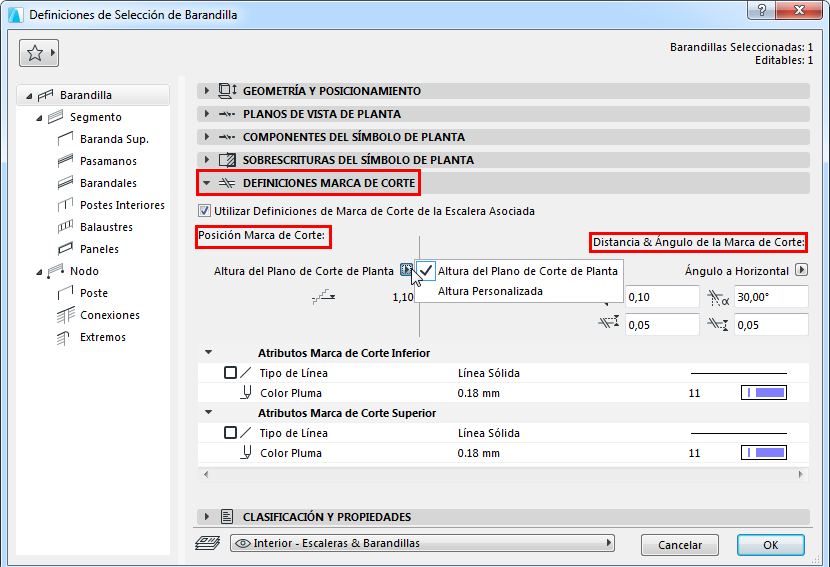Click Superior Línea Sólida line preview
The width and height of the screenshot is (830, 567).
(x=739, y=433)
